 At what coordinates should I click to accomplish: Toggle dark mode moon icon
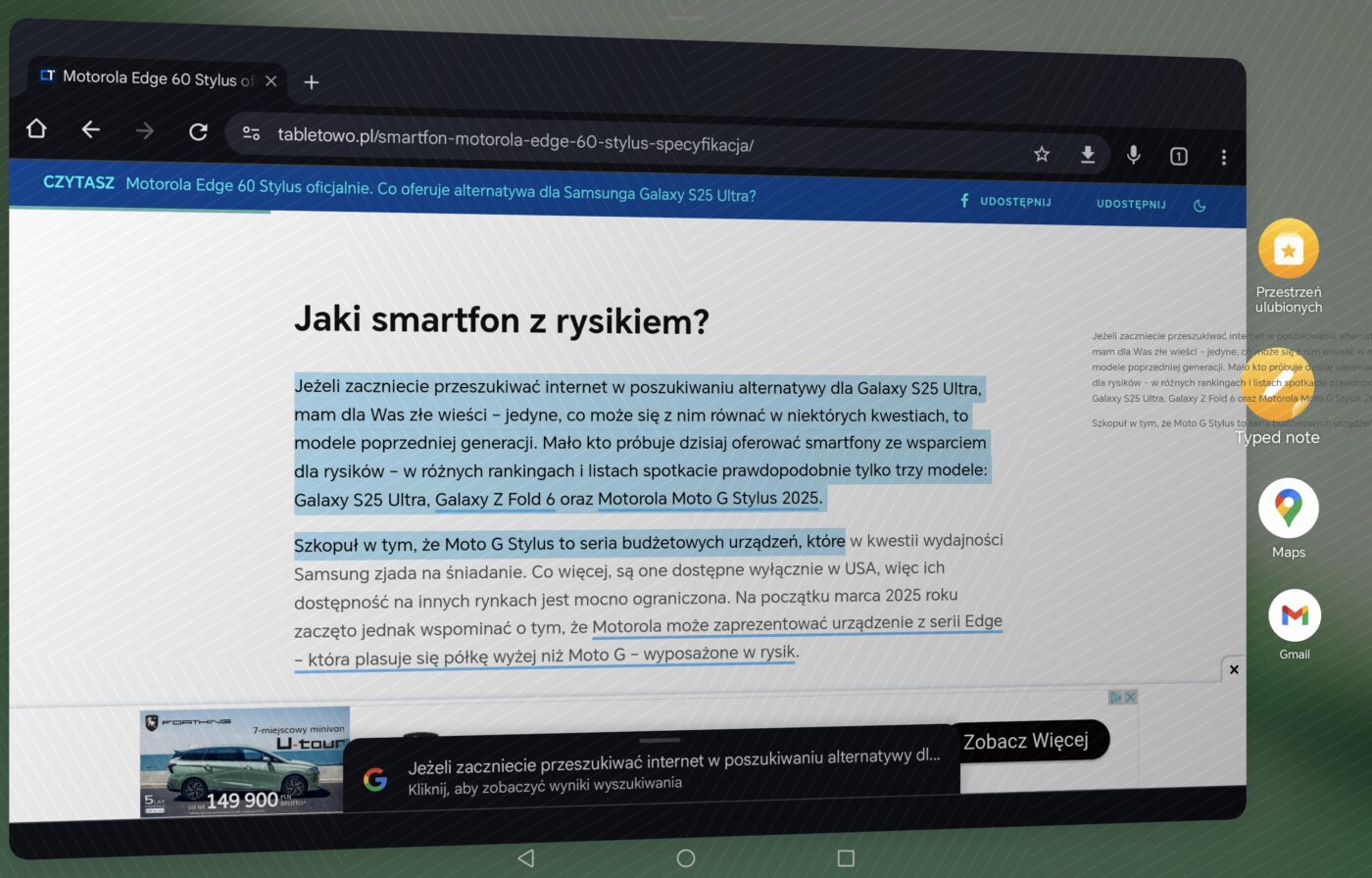tap(1200, 206)
